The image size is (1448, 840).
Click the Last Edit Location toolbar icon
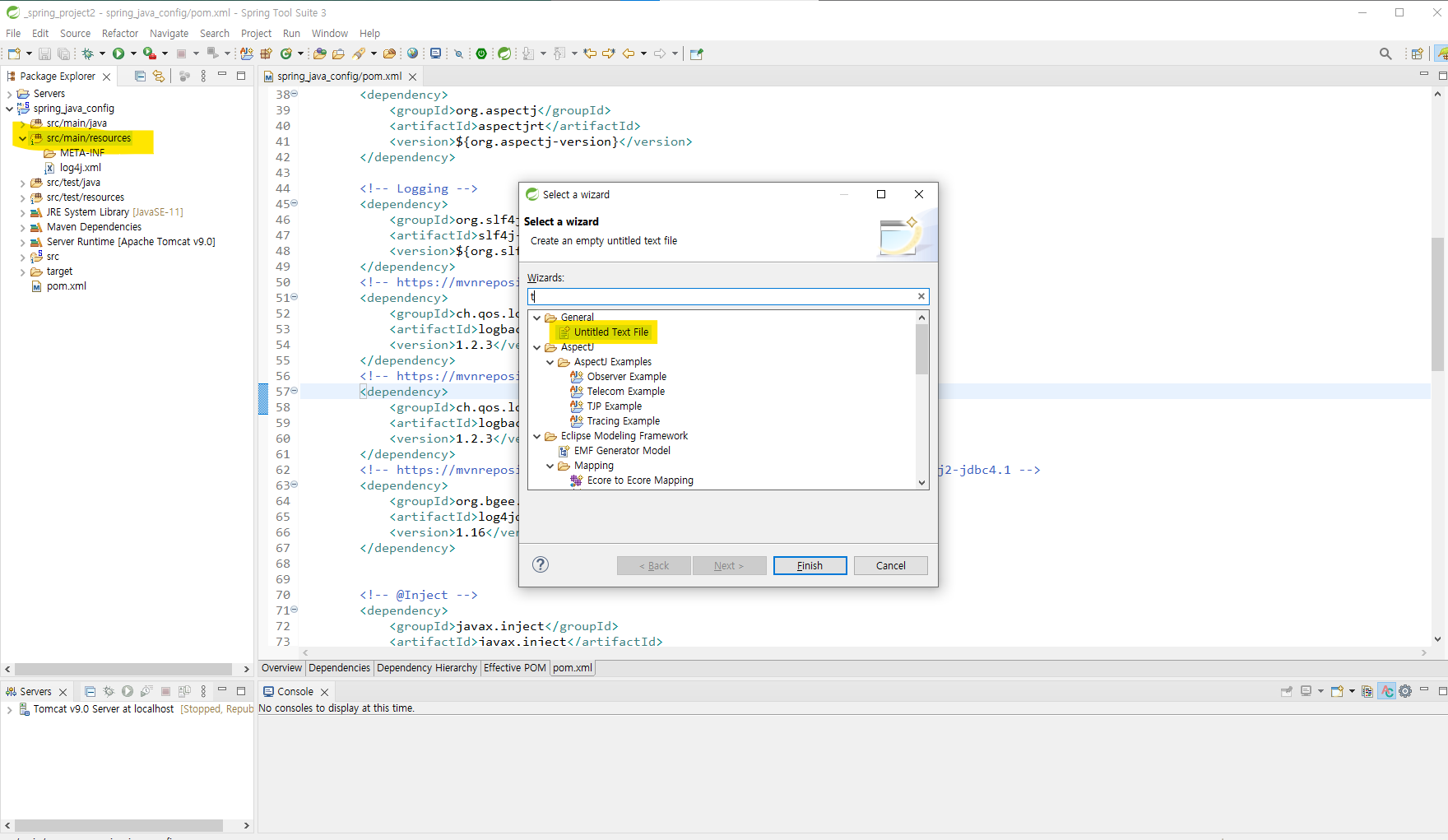tap(590, 53)
